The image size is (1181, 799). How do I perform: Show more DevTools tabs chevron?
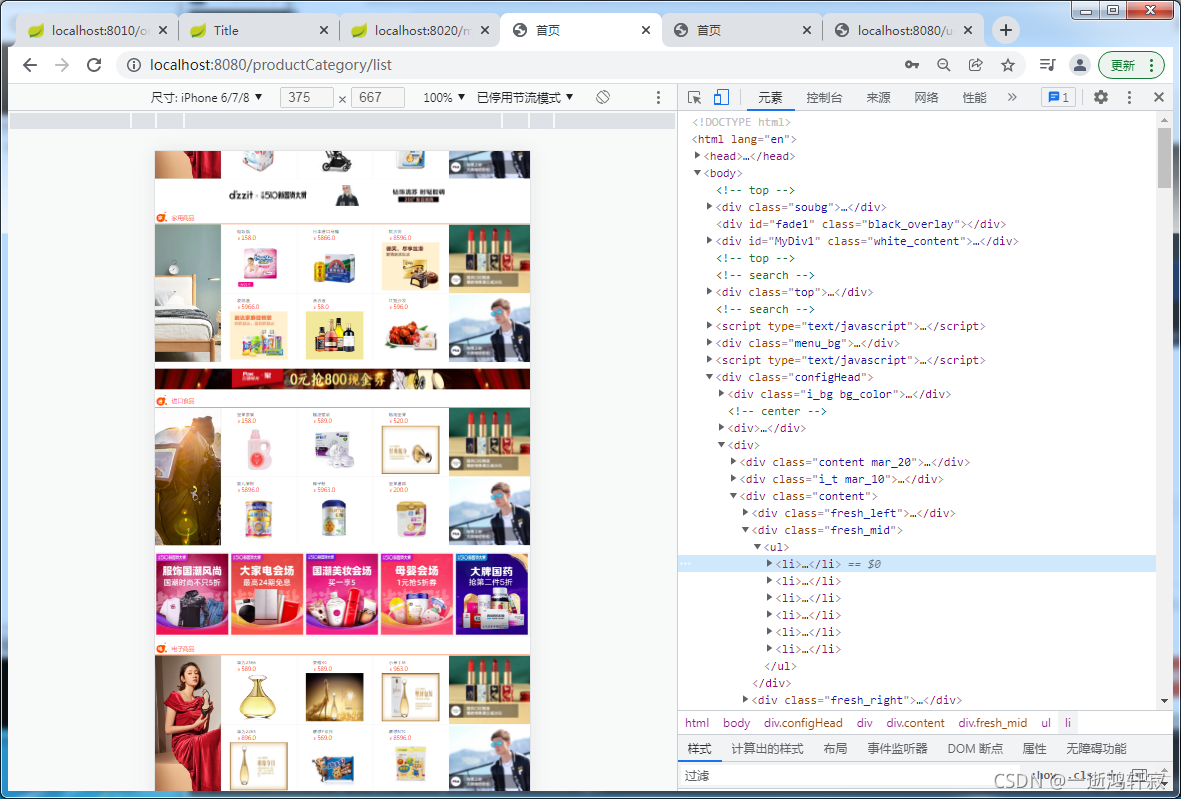point(1012,97)
